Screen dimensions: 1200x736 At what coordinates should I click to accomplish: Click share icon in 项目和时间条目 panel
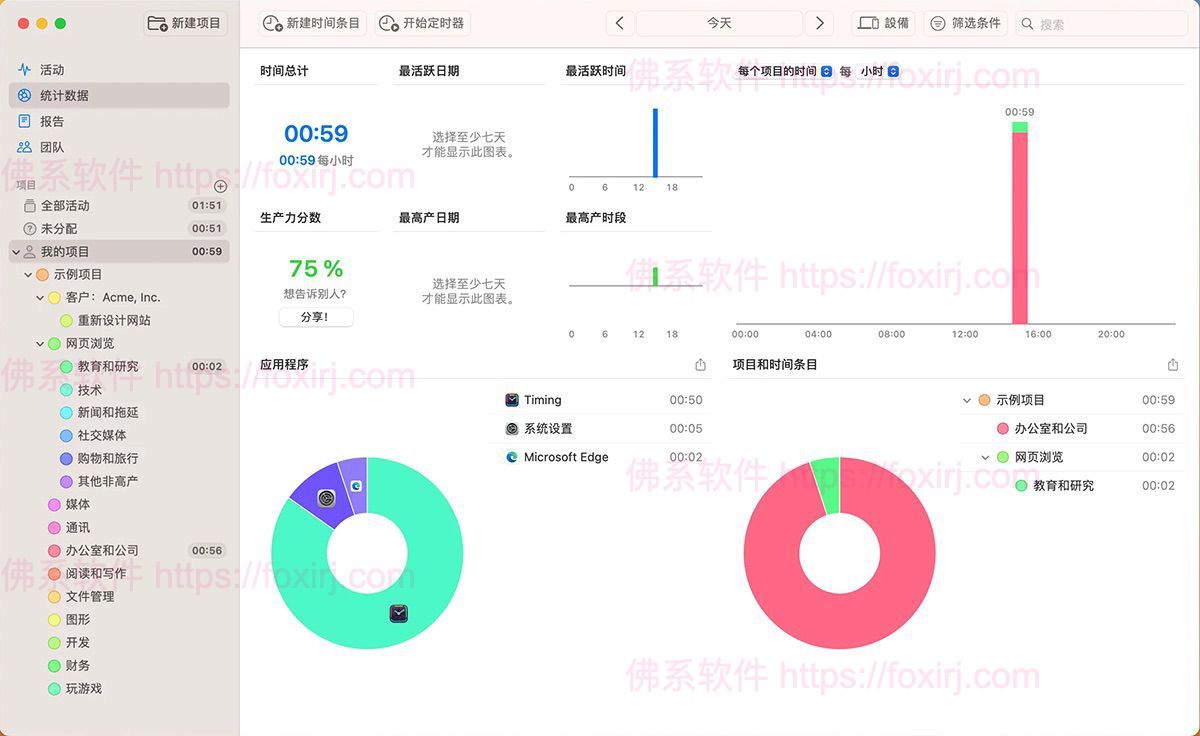(x=1173, y=365)
